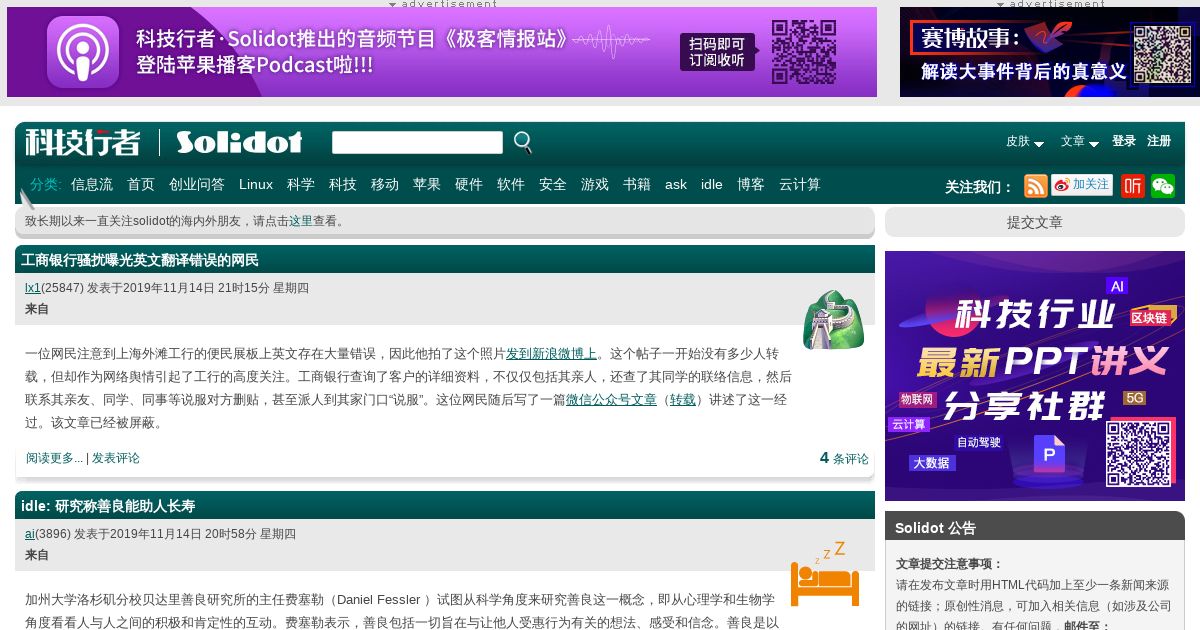The image size is (1200, 630).
Task: Click the 文章提交注意事项 heading text
Action: tap(949, 564)
